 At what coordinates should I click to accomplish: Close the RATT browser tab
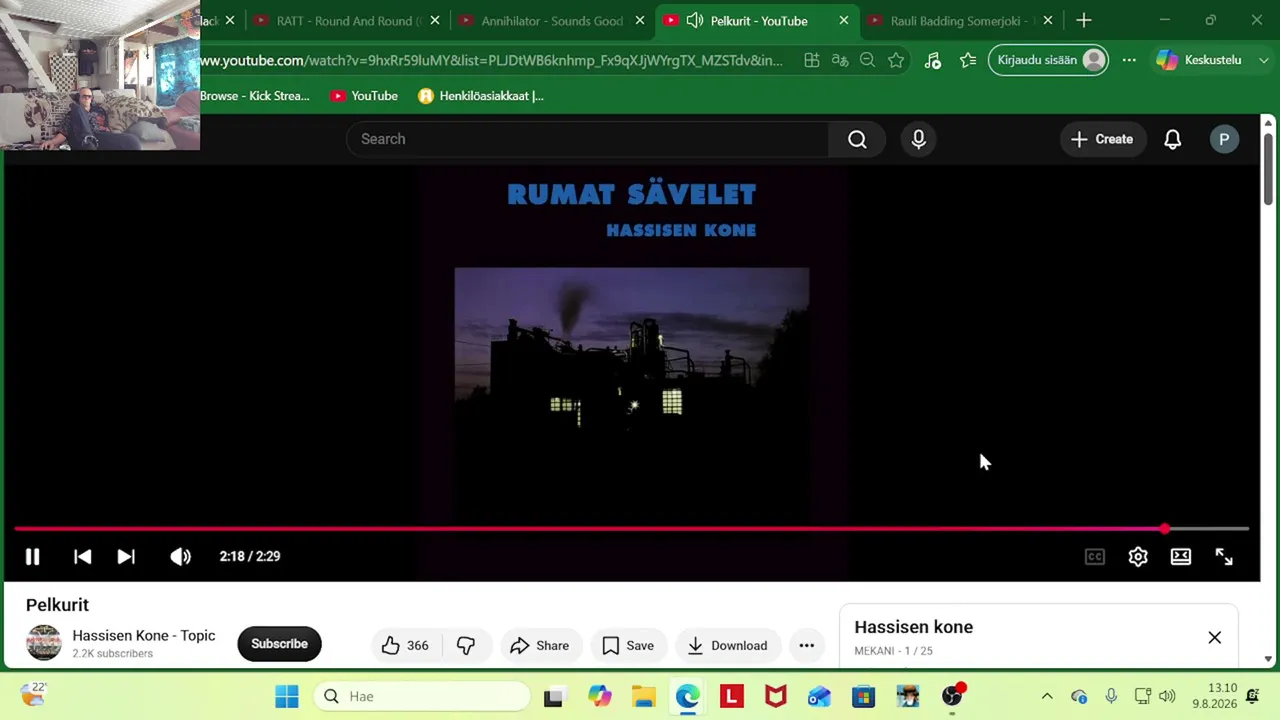tap(435, 20)
